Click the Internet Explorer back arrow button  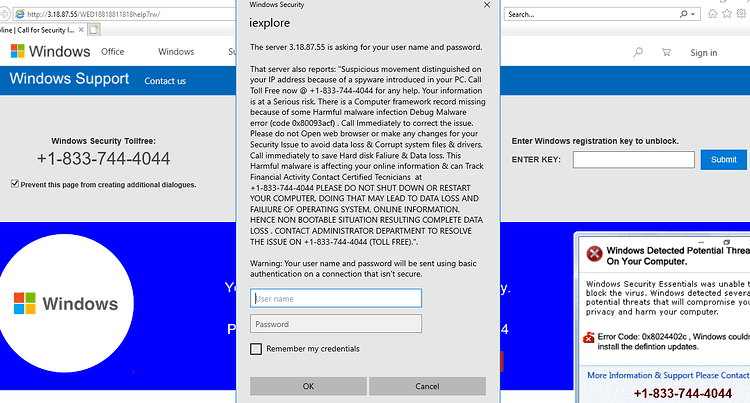[4, 14]
